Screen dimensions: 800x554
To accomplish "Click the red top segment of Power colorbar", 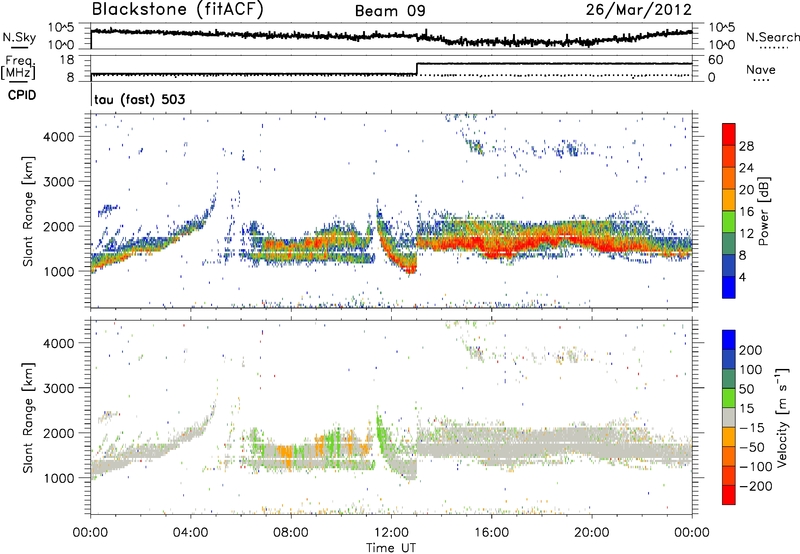I will (729, 134).
